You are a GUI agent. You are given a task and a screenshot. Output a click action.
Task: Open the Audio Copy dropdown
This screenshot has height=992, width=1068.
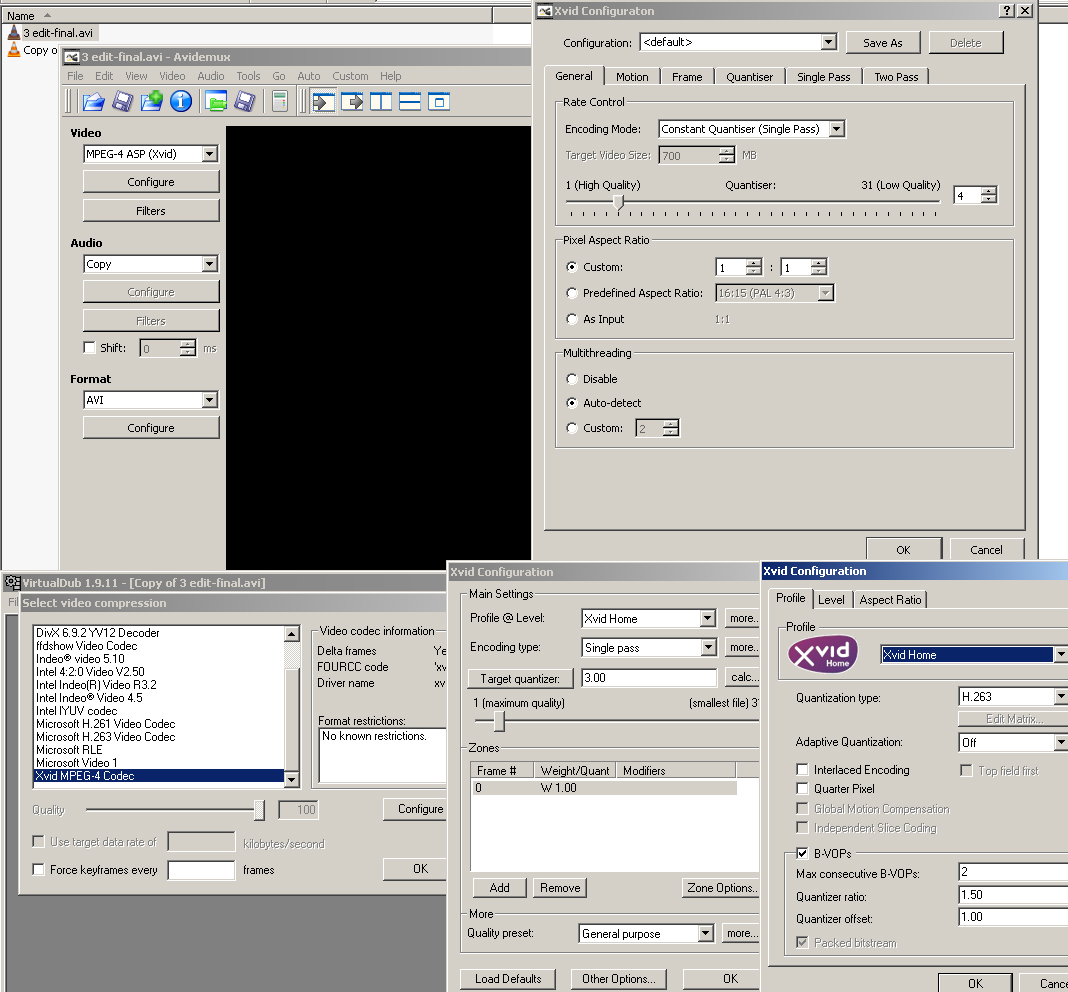coord(151,264)
